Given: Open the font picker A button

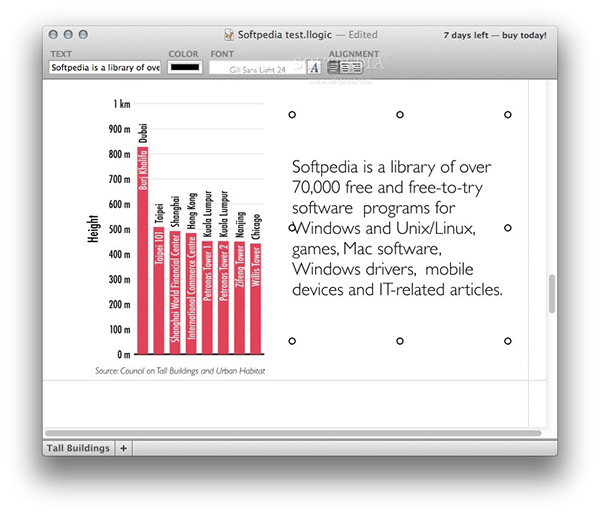Looking at the screenshot, I should 314,68.
